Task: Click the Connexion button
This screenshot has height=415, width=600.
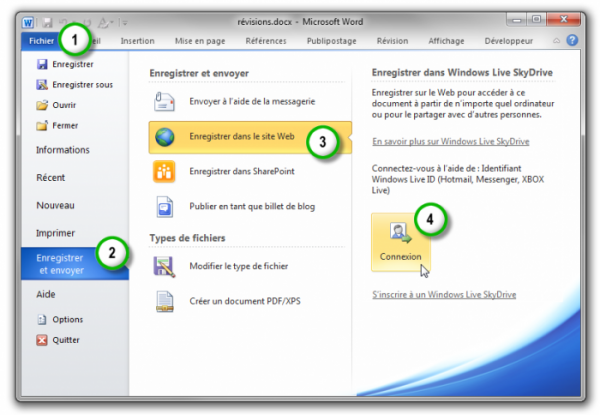Action: coord(401,242)
